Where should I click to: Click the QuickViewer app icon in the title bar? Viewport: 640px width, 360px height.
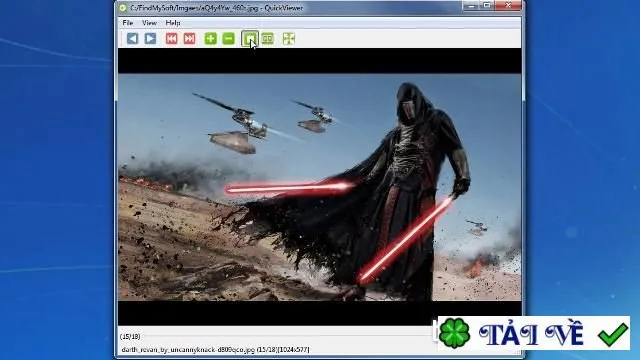point(123,8)
